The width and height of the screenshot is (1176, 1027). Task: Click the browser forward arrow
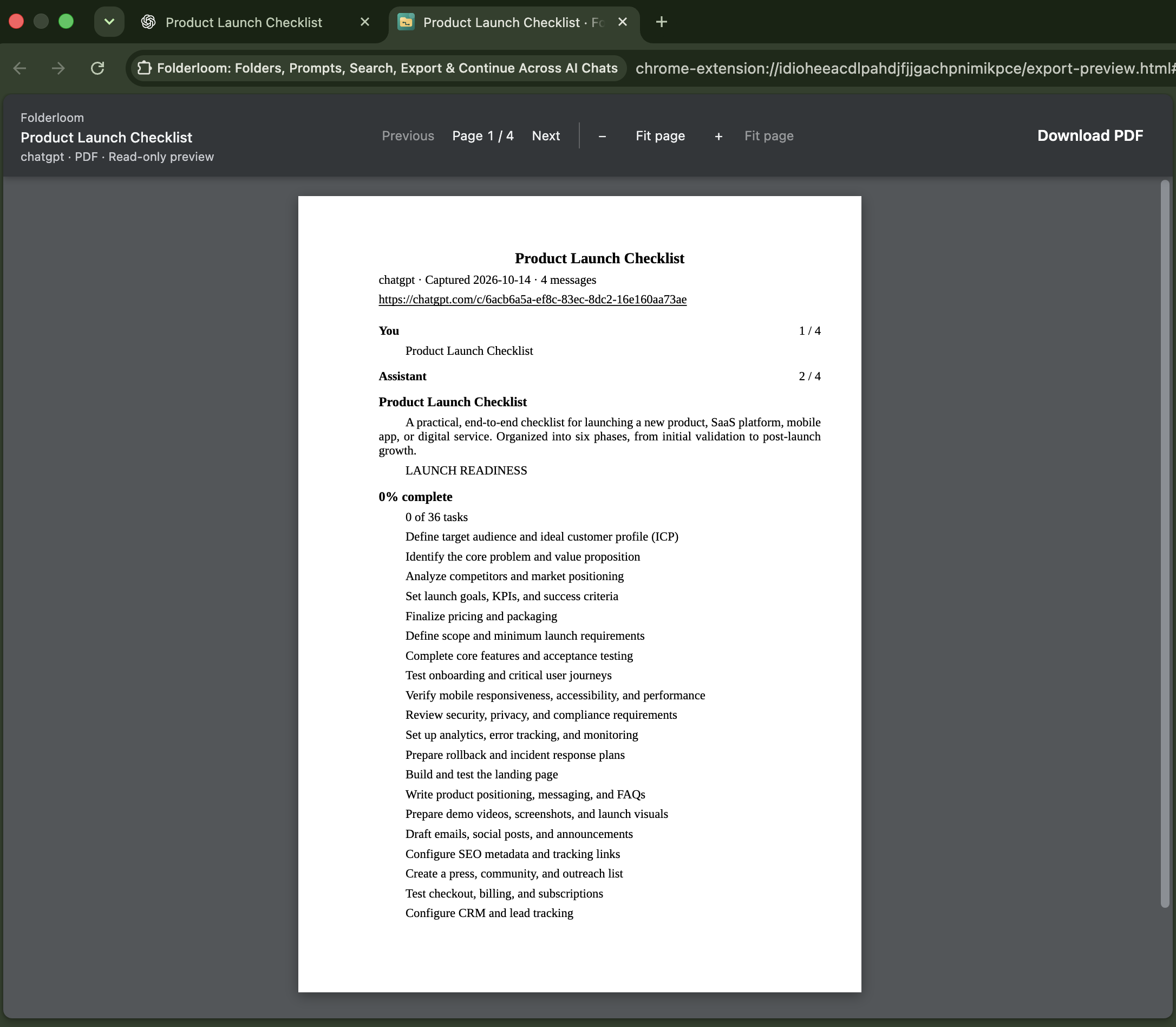[58, 69]
